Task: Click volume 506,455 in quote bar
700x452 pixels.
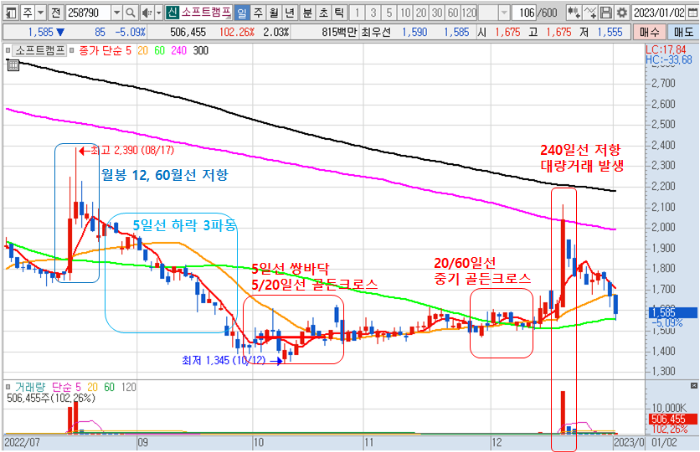Action: click(x=188, y=32)
